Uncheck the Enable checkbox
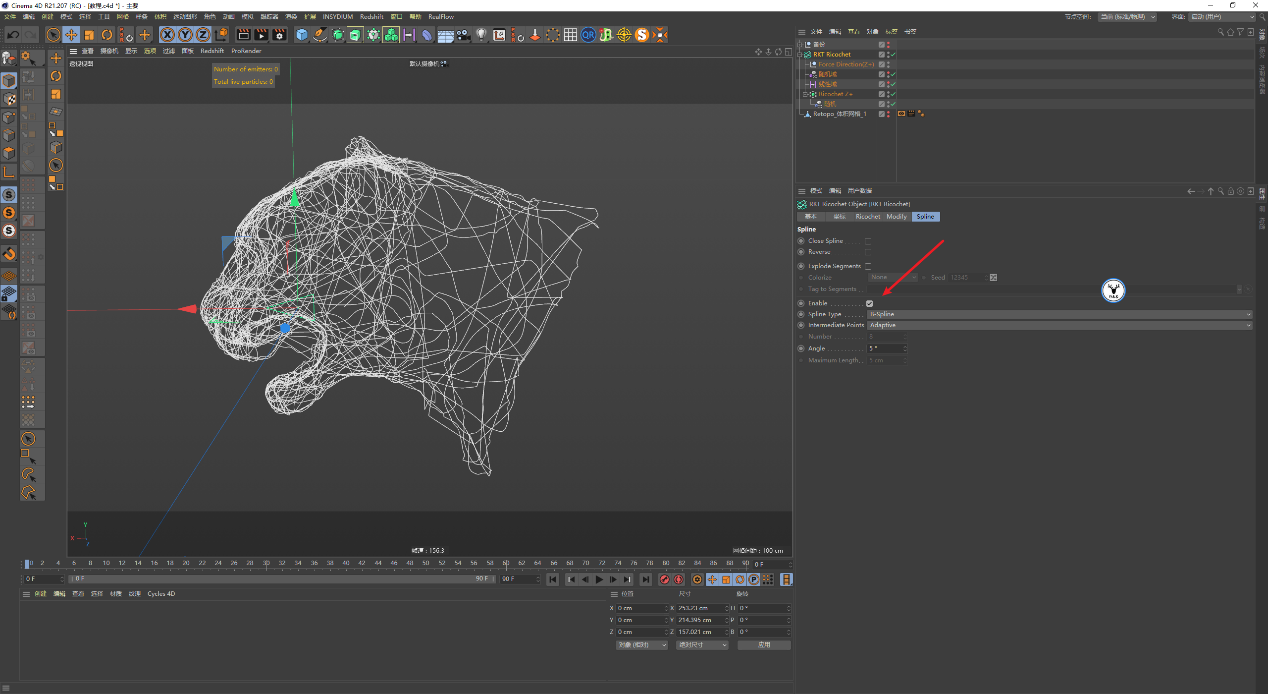The height and width of the screenshot is (694, 1268). pyautogui.click(x=870, y=303)
